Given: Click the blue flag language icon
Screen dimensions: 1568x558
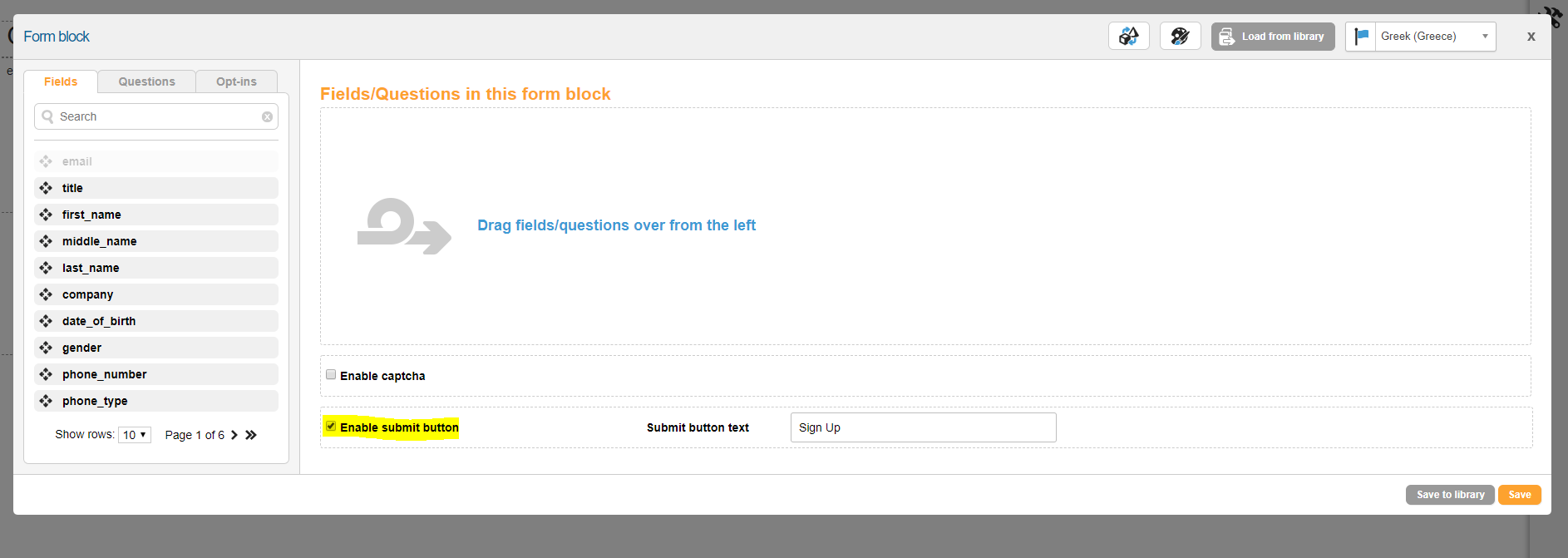Looking at the screenshot, I should pyautogui.click(x=1361, y=37).
